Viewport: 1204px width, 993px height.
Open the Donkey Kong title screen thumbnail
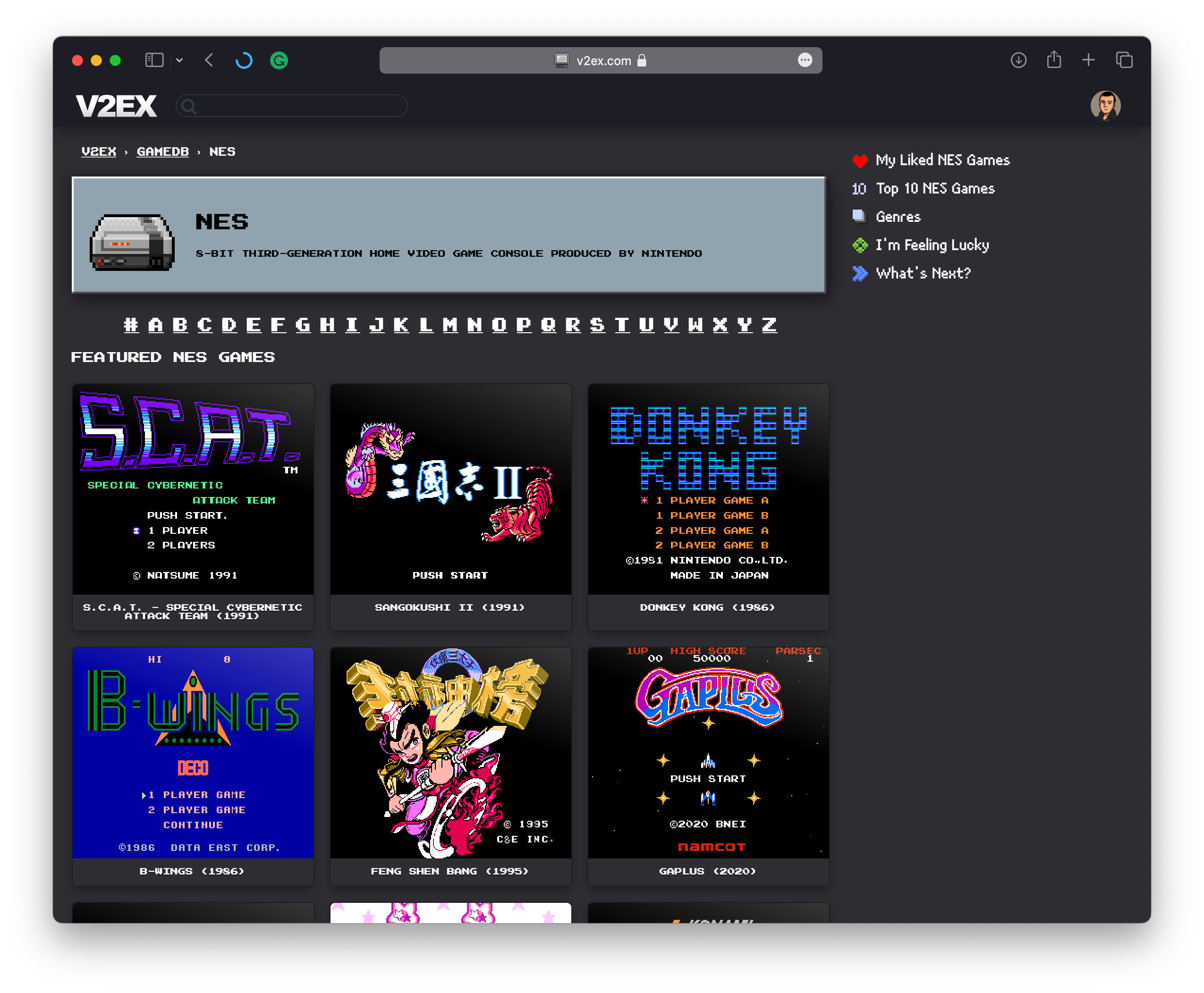708,489
